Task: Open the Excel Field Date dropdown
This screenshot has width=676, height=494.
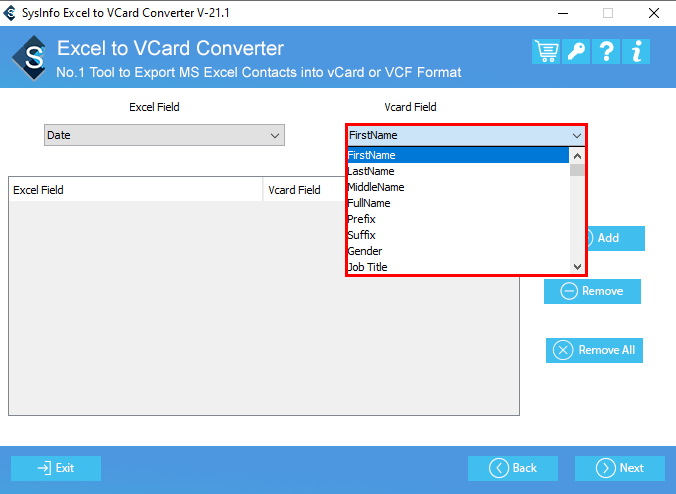Action: pyautogui.click(x=164, y=135)
